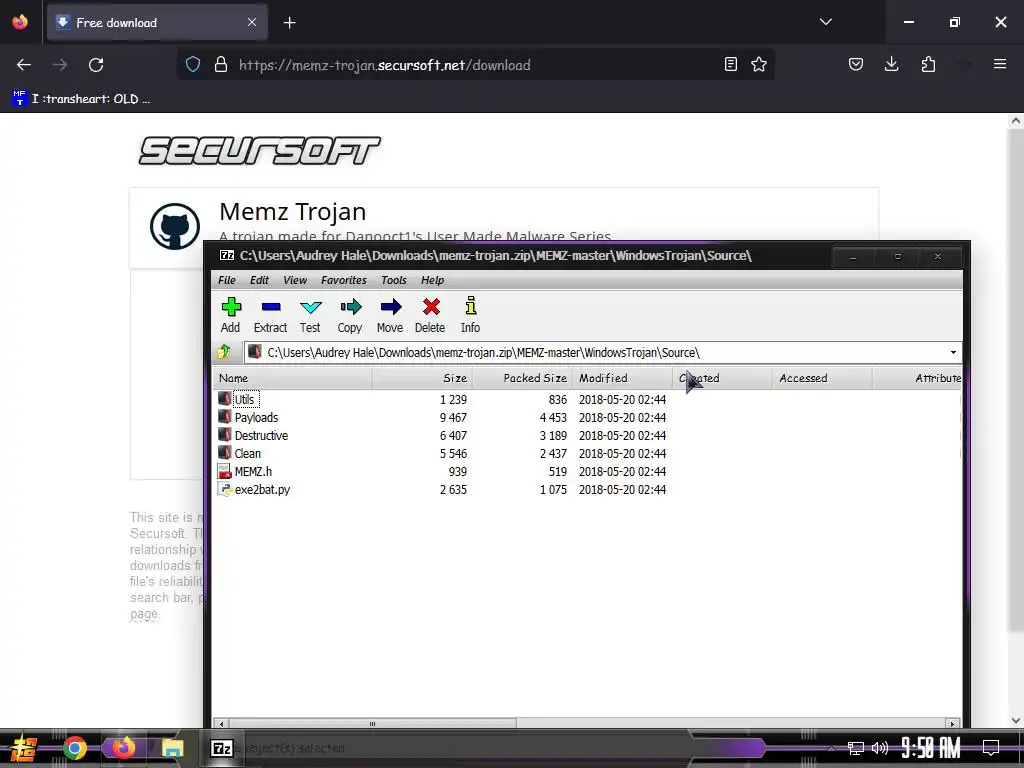Open the Firefox extensions icon
This screenshot has width=1024, height=768.
(x=928, y=64)
